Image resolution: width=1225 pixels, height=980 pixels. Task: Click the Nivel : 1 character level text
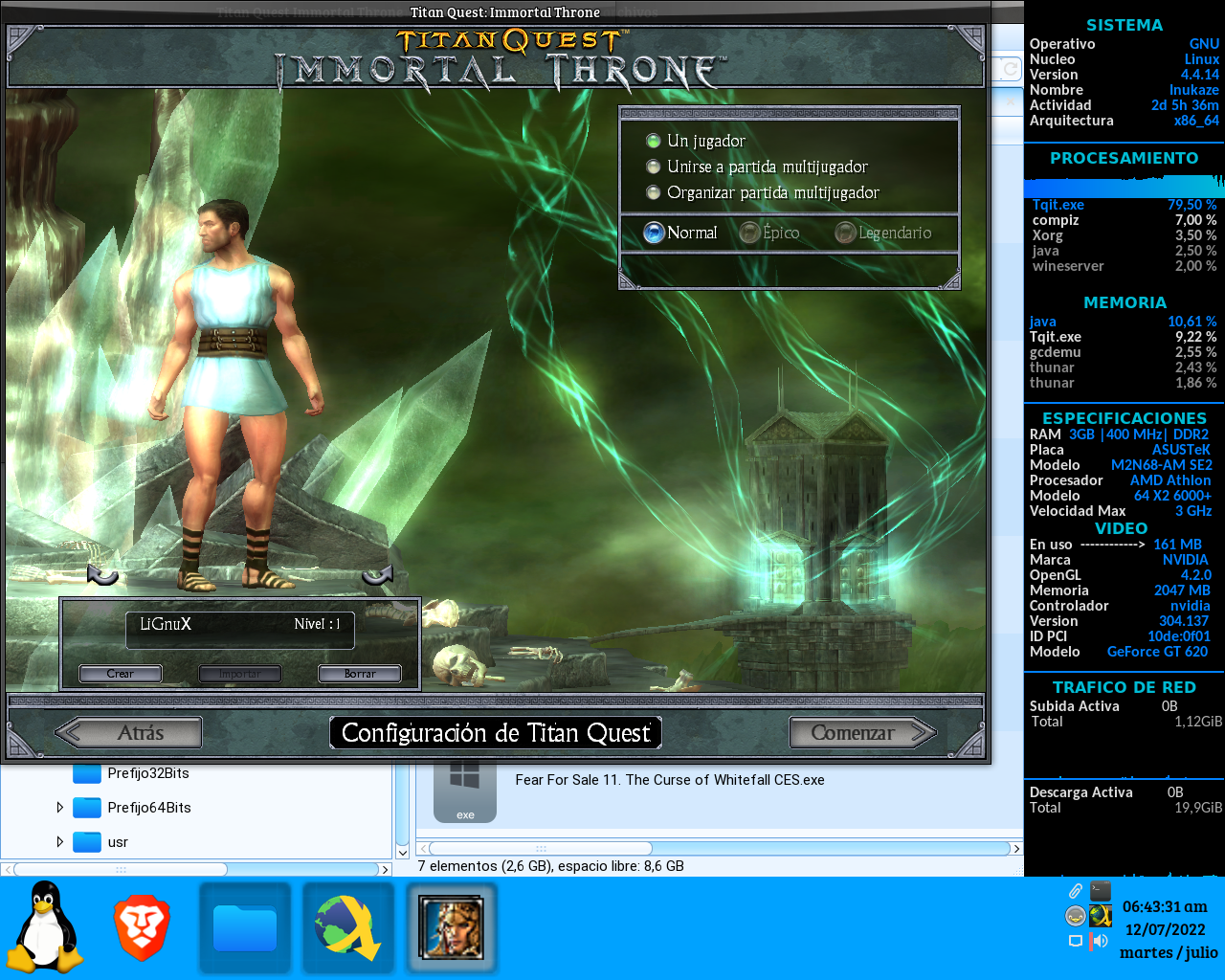coord(317,624)
